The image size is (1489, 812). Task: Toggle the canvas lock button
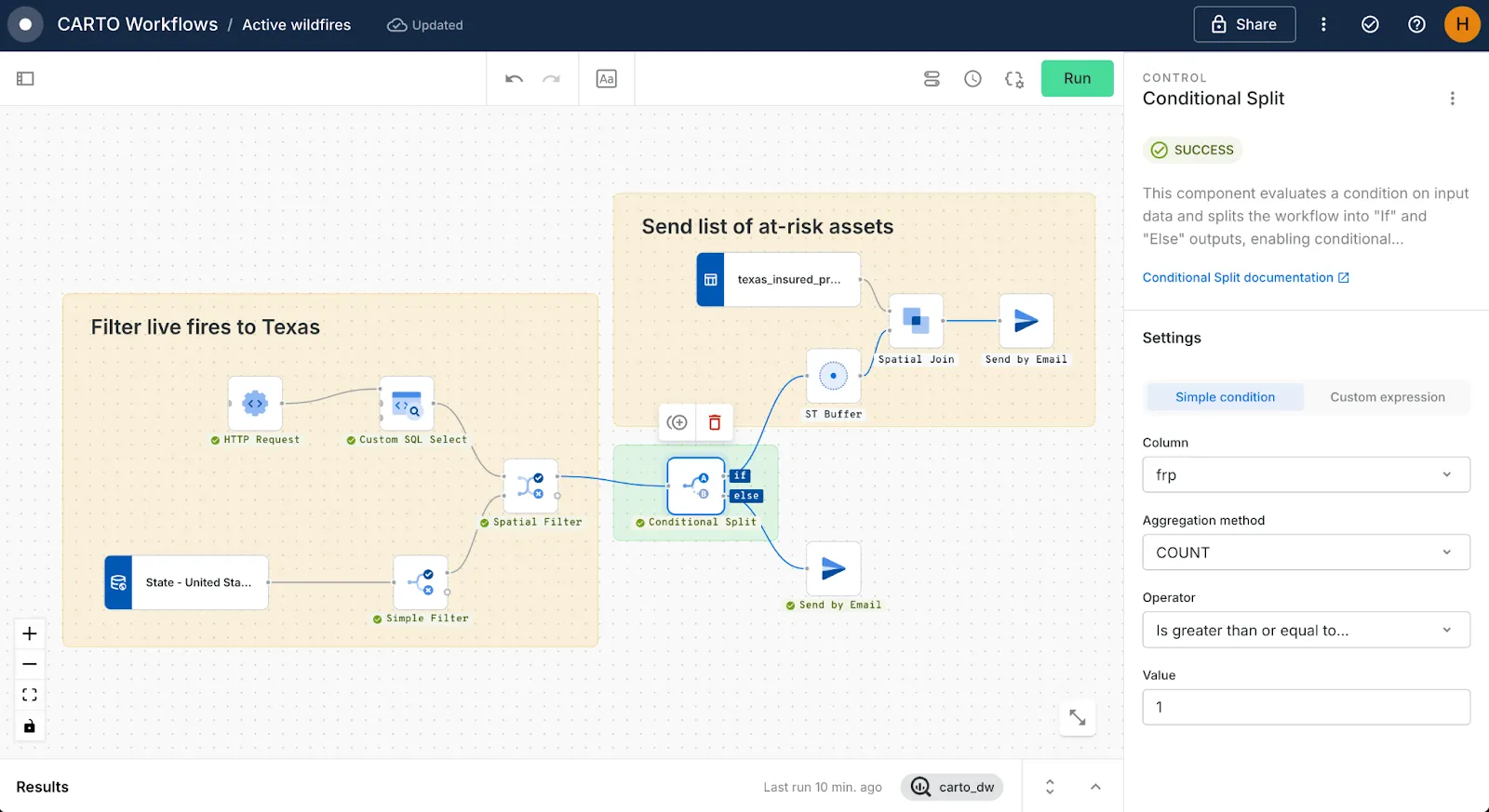pos(30,726)
